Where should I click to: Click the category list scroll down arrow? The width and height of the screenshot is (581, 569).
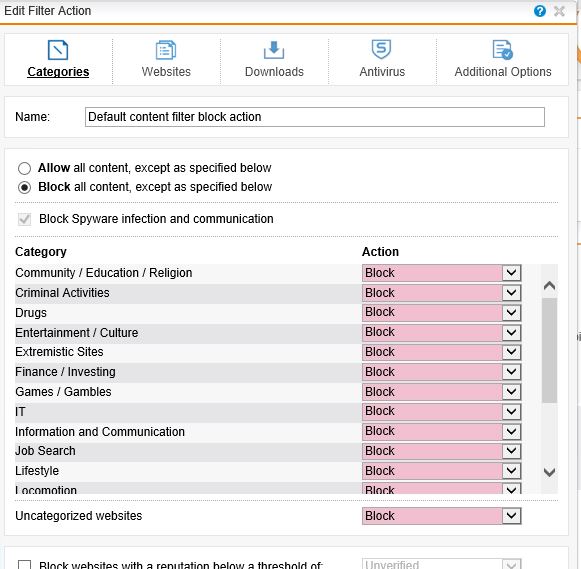(x=549, y=472)
